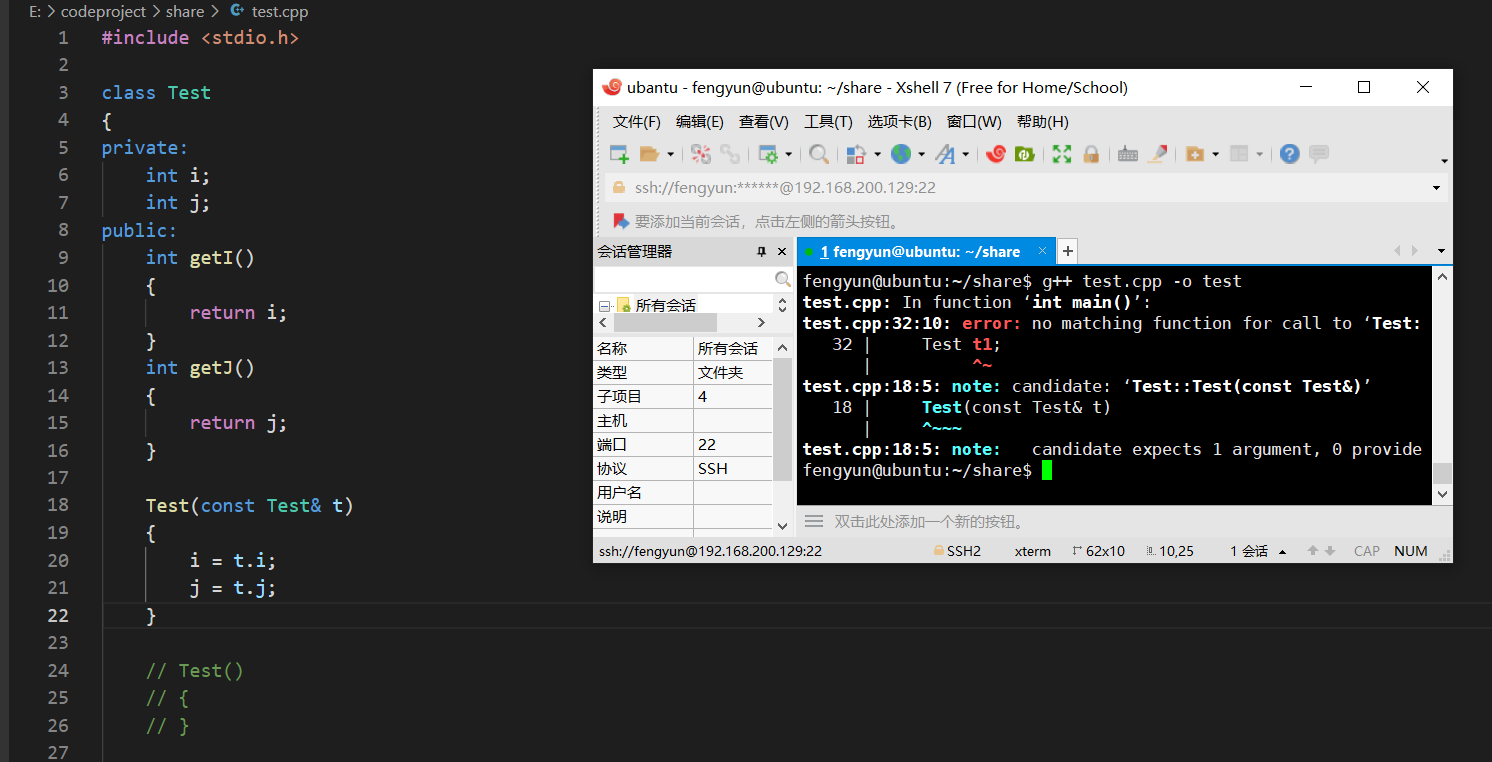This screenshot has width=1492, height=762.
Task: Click the font 'A' icon in Xshell toolbar
Action: coord(945,154)
